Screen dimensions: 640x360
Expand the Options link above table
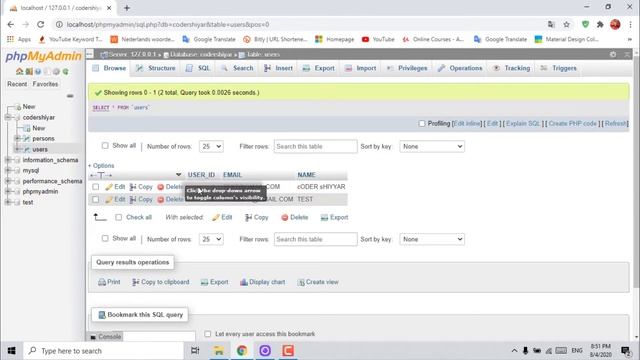(x=101, y=166)
